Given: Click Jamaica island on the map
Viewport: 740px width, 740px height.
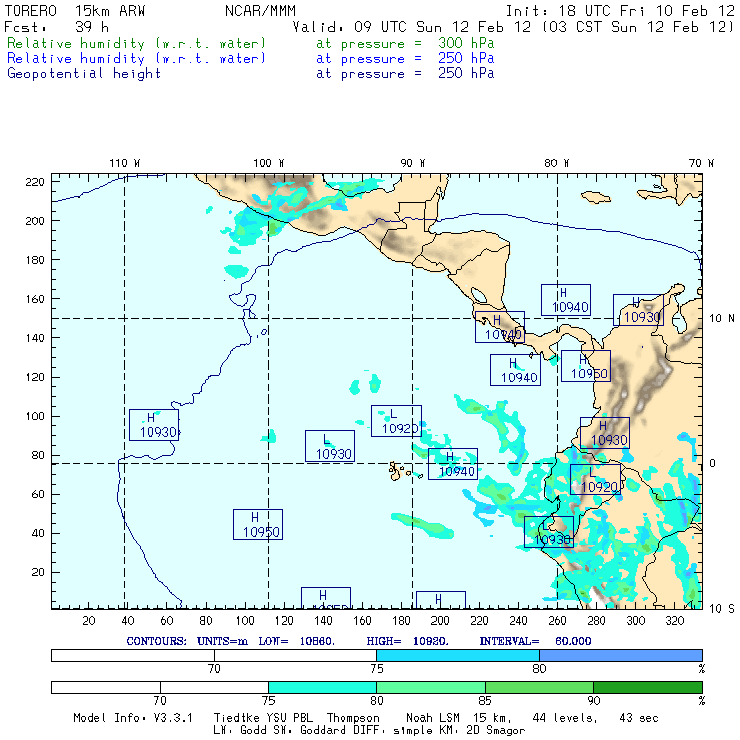Looking at the screenshot, I should (596, 197).
